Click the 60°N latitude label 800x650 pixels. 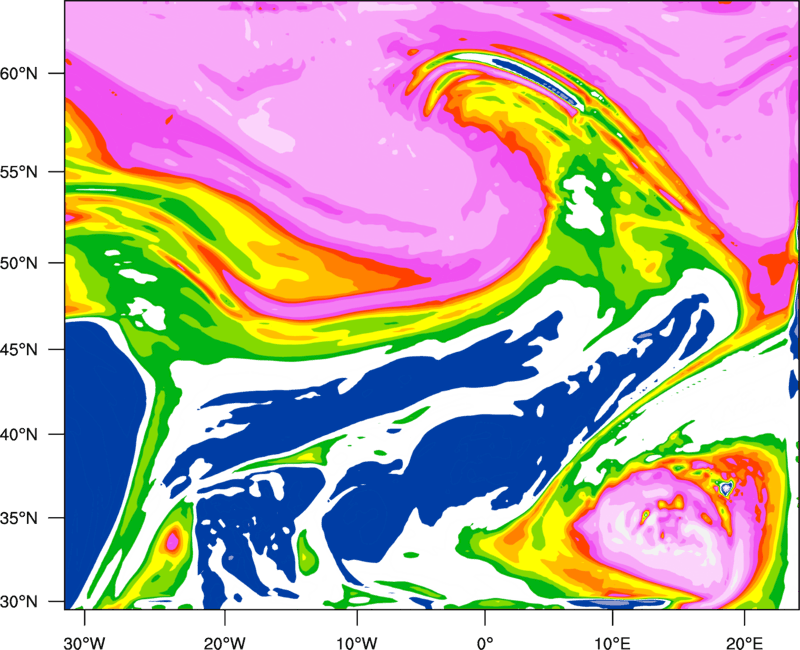19,73
